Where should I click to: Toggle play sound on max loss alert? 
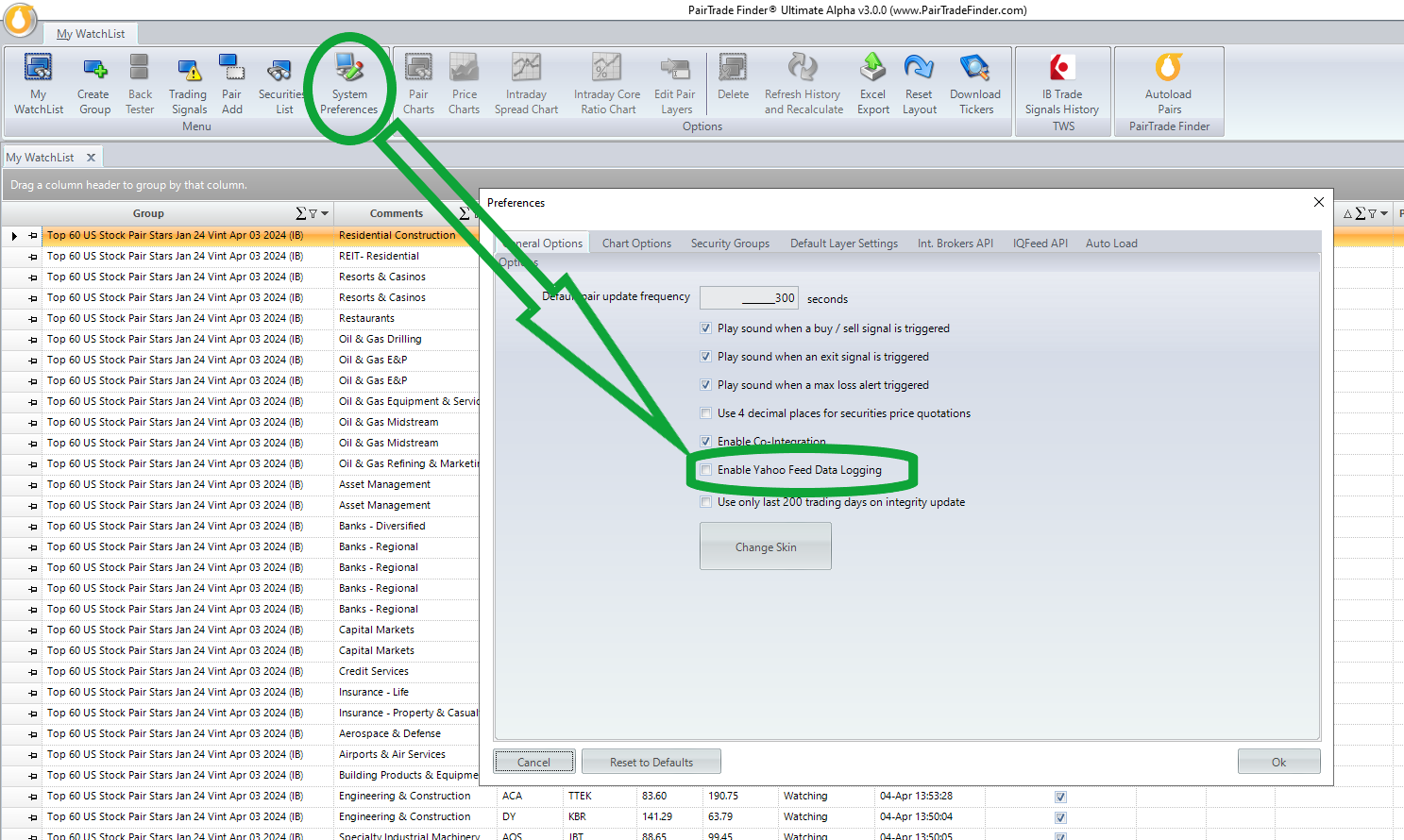pyautogui.click(x=705, y=385)
